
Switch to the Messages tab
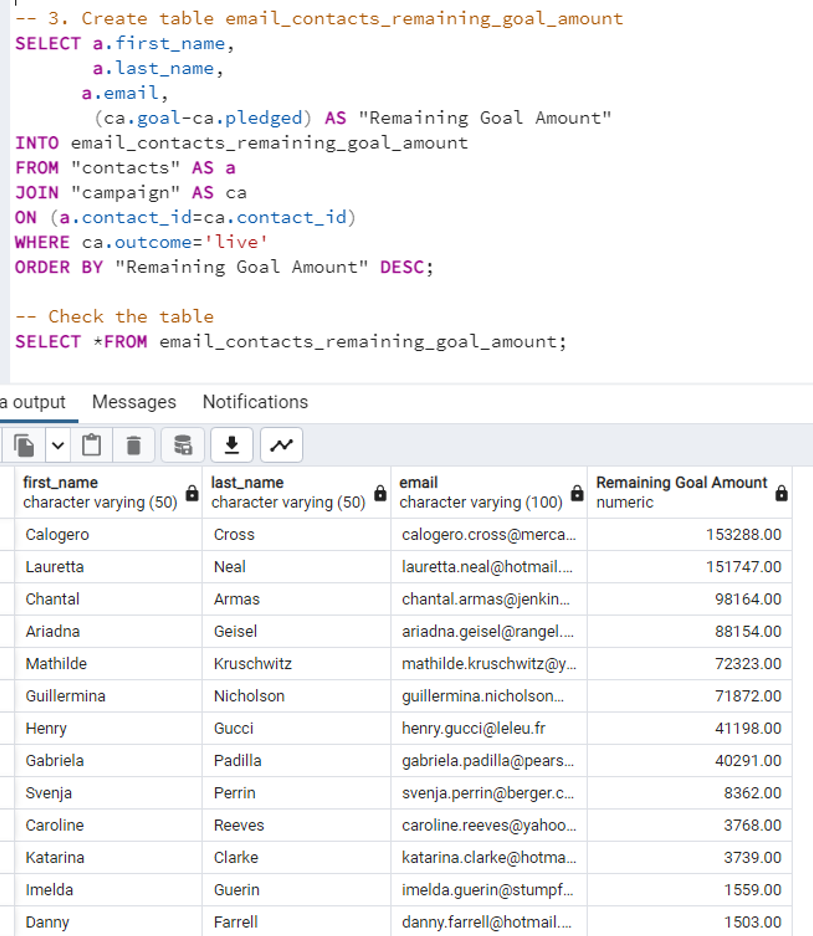pyautogui.click(x=134, y=402)
